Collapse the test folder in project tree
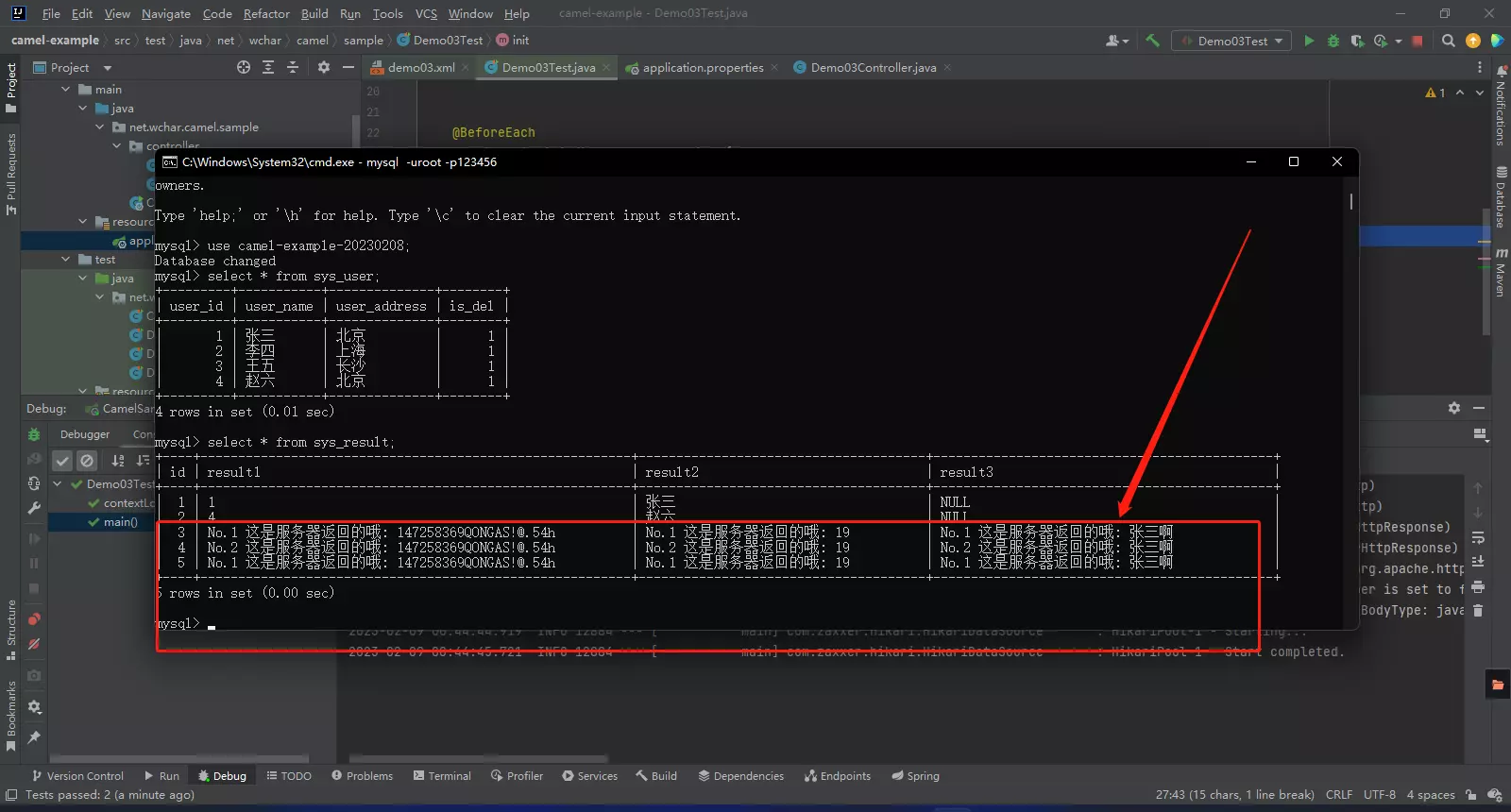Viewport: 1511px width, 812px height. (x=66, y=260)
